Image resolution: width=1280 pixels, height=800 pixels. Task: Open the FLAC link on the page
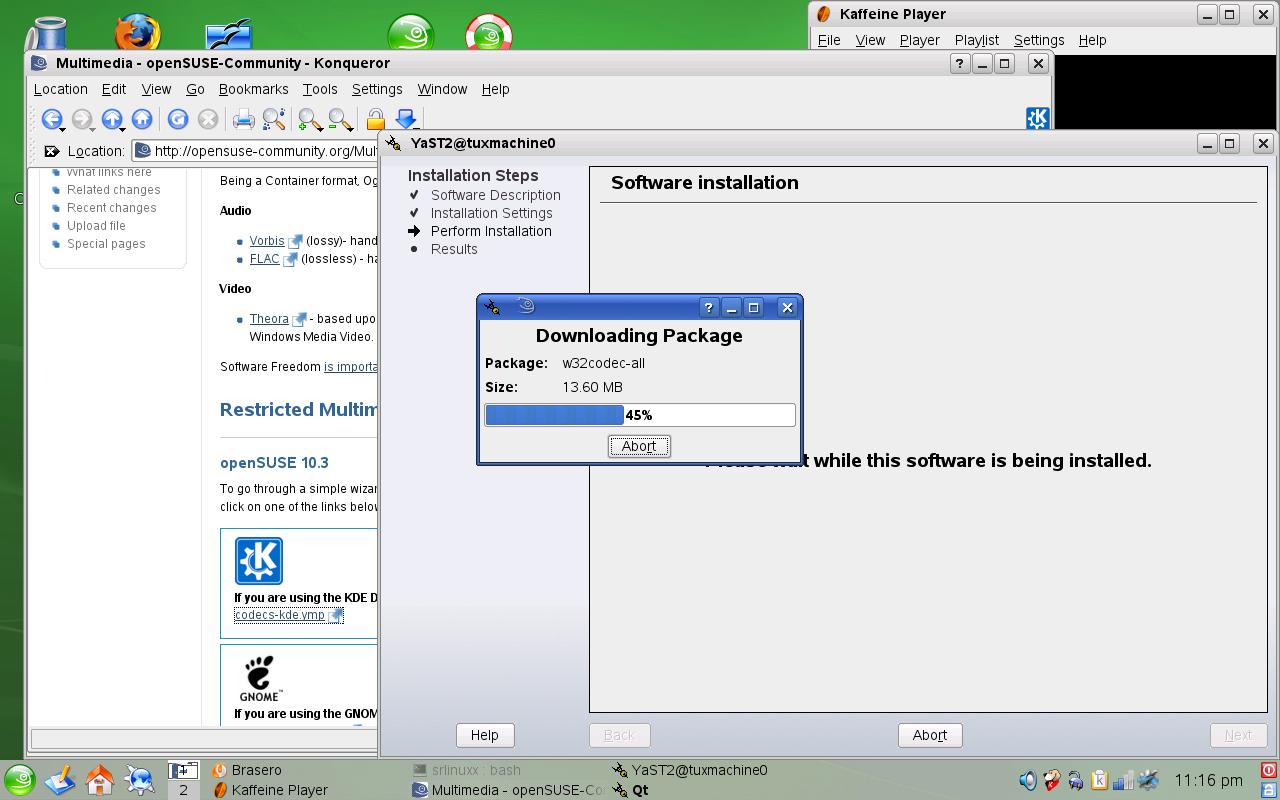click(x=265, y=259)
